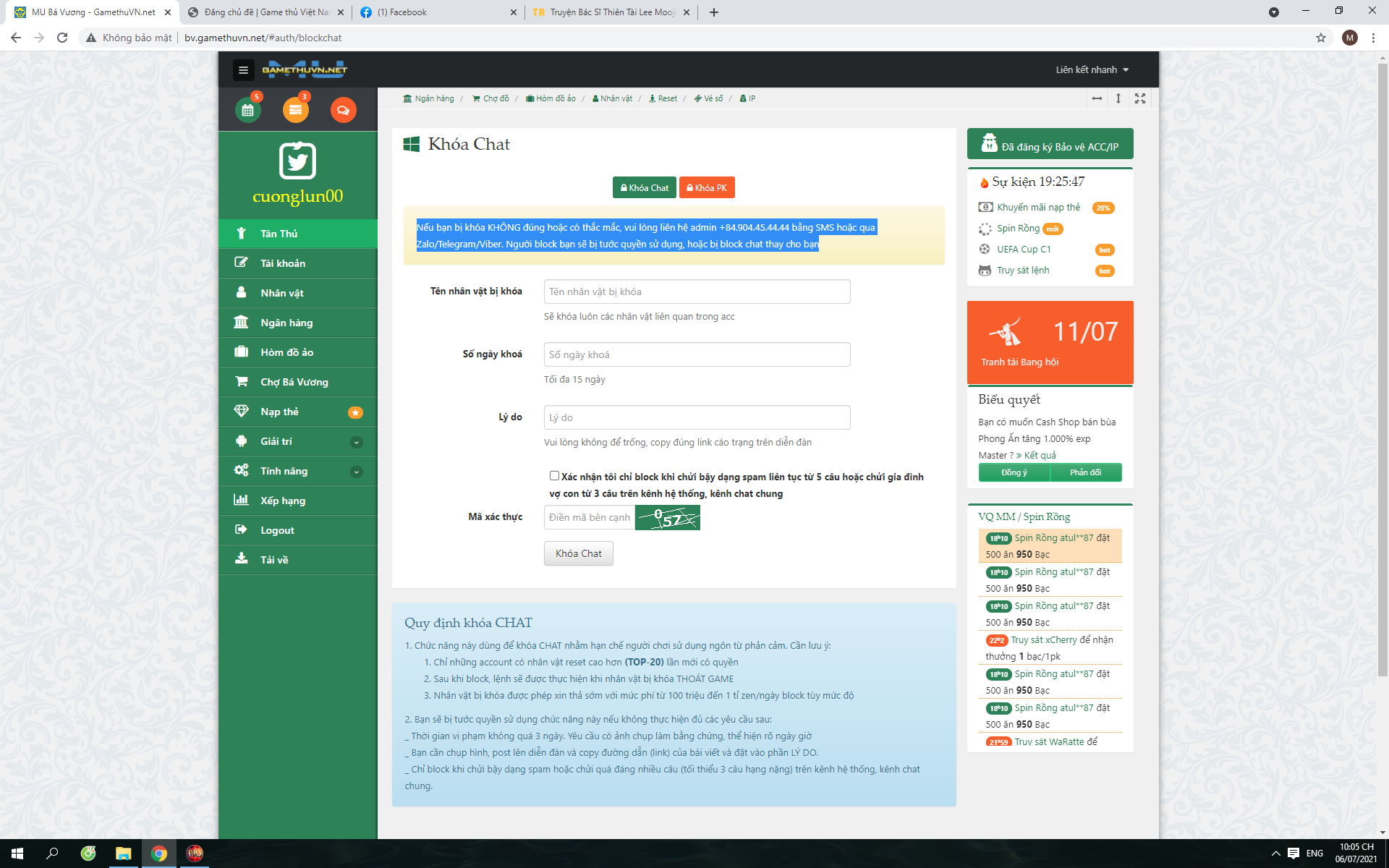
Task: Open the Liên kết nhanh dropdown
Action: (1092, 70)
